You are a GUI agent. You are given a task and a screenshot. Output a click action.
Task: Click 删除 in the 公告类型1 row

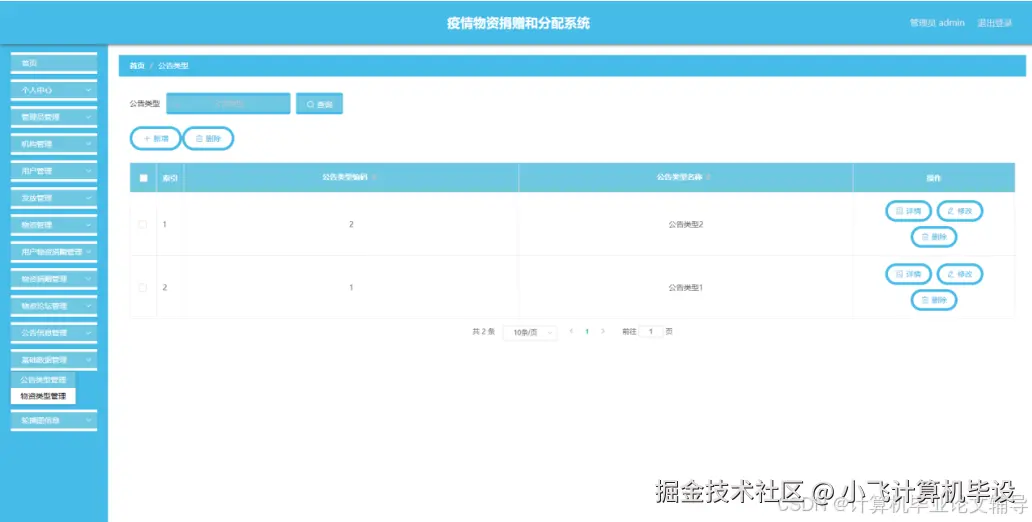tap(933, 300)
